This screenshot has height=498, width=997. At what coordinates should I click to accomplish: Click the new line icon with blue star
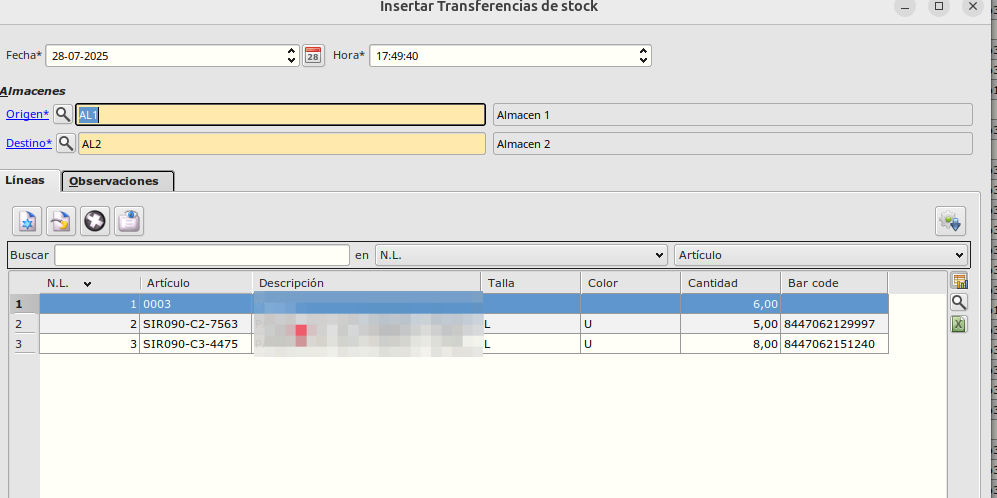point(27,221)
